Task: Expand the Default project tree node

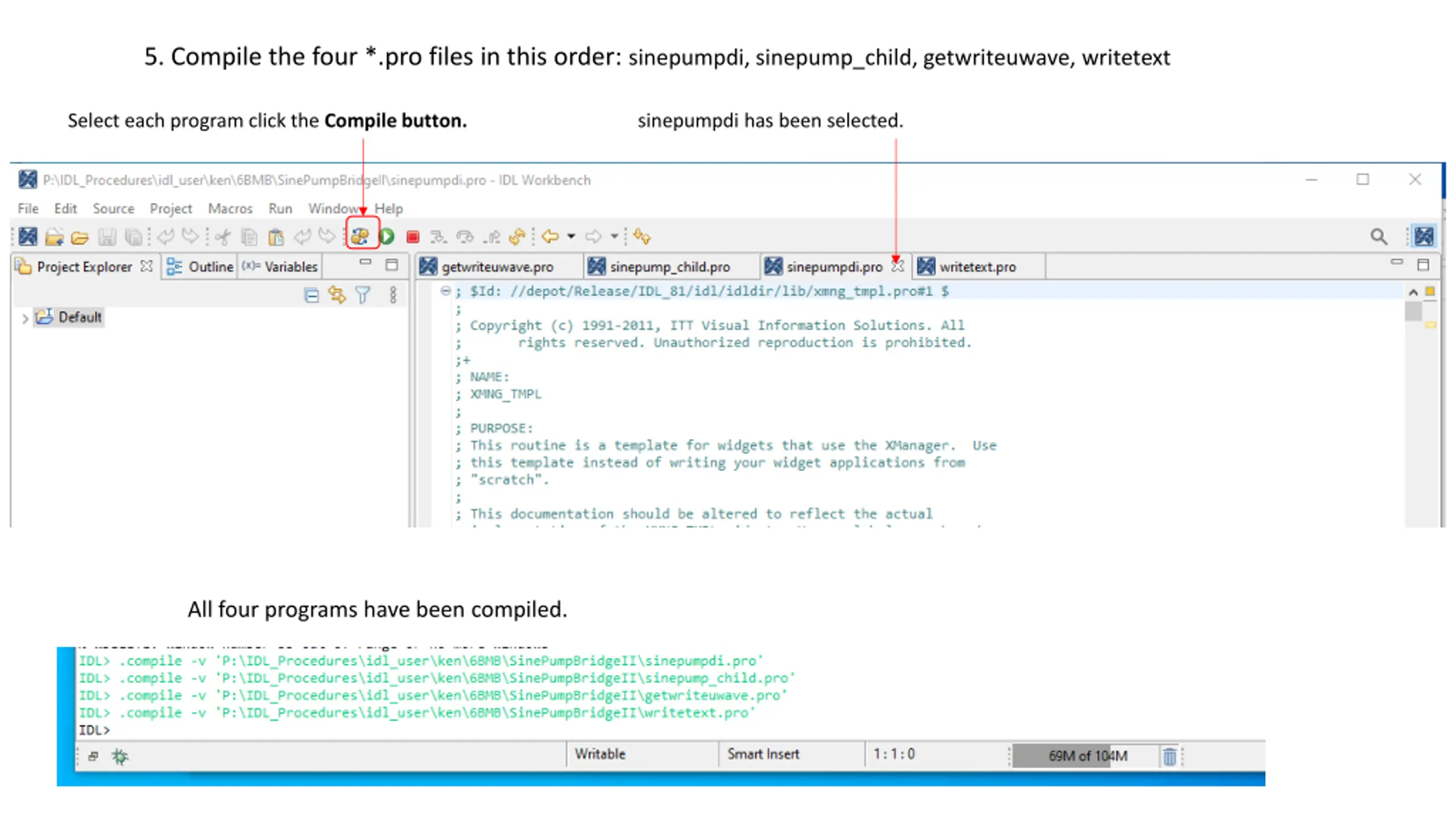Action: [x=24, y=318]
